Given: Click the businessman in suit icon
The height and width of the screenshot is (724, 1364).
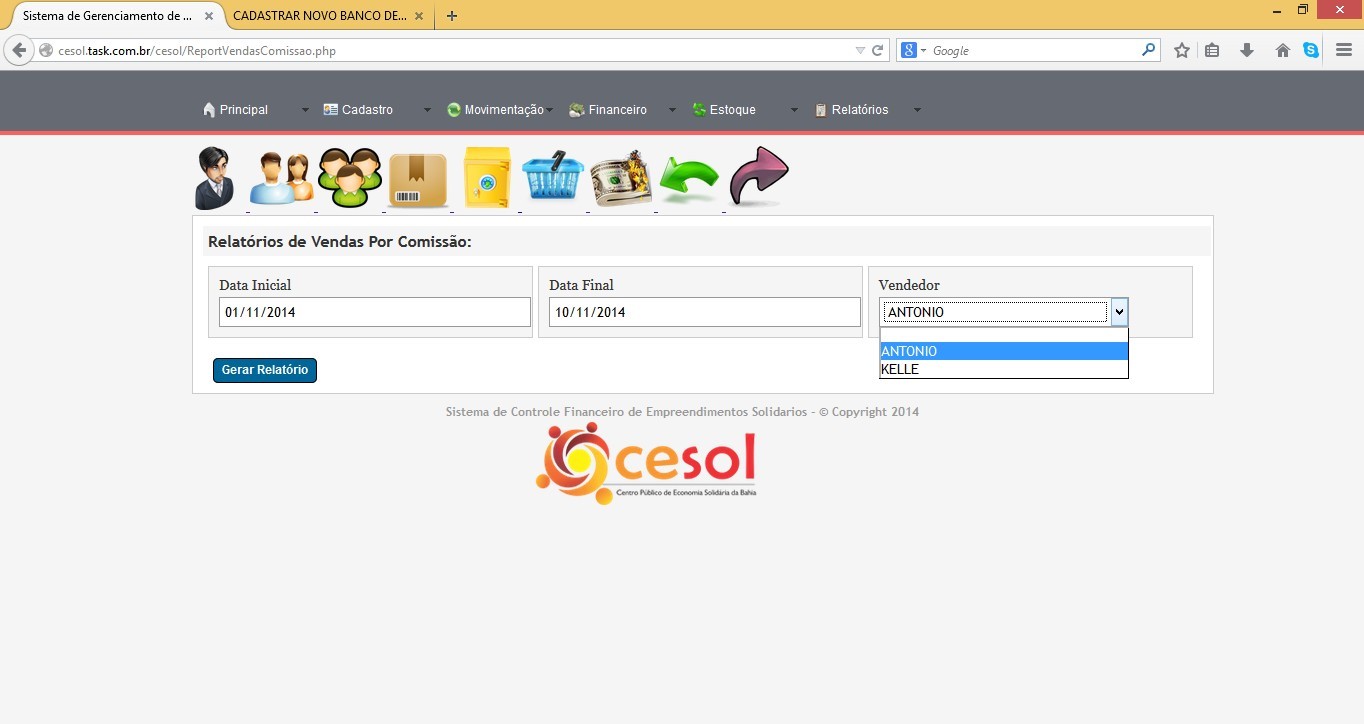Looking at the screenshot, I should (214, 178).
